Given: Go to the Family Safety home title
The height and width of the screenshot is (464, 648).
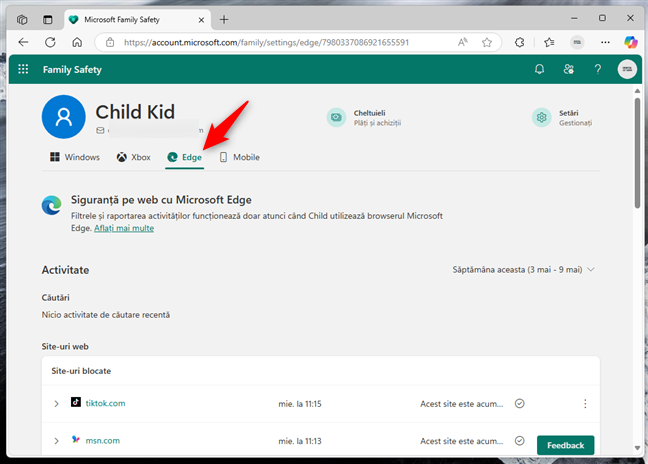Looking at the screenshot, I should (x=72, y=69).
